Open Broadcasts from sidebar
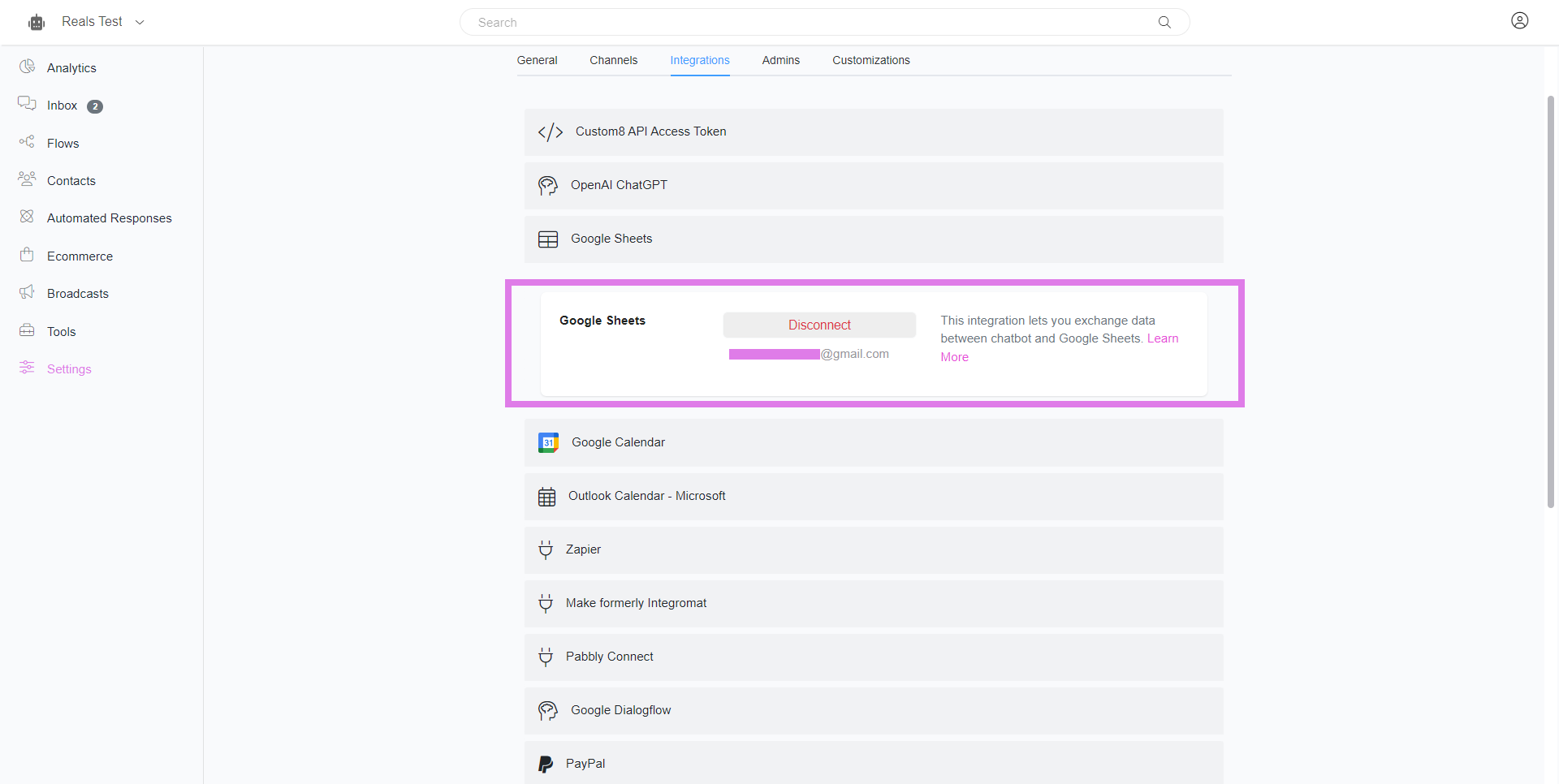This screenshot has width=1559, height=784. coord(78,294)
